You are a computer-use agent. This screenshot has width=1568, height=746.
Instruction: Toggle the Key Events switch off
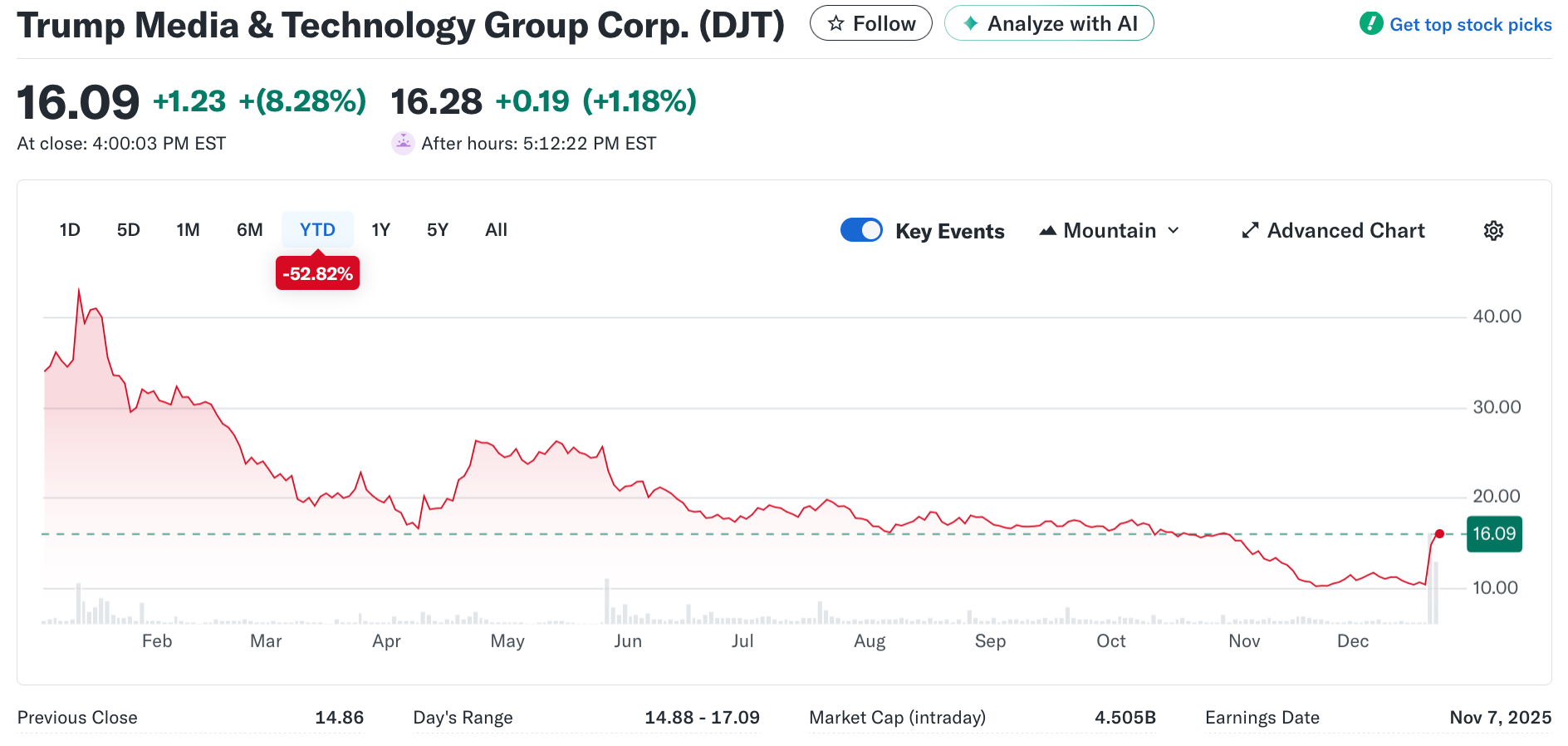(x=861, y=230)
